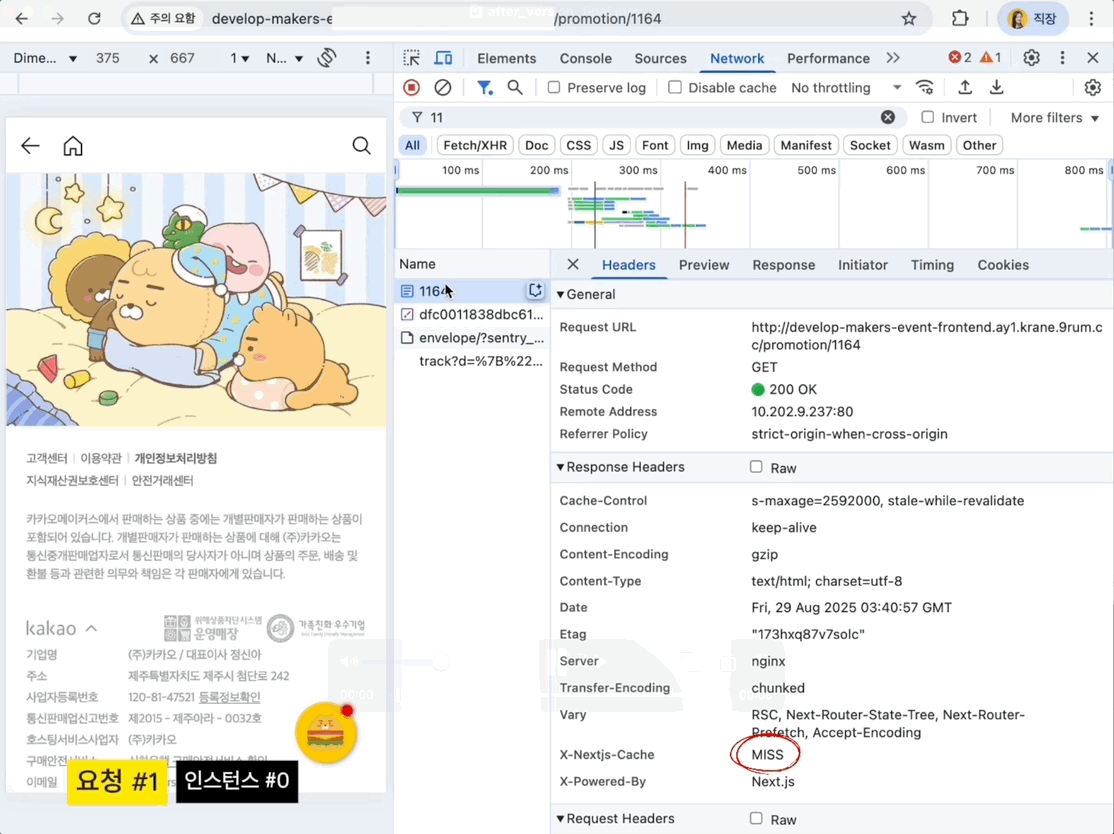Click the search icon in the mobile page
The image size is (1114, 834).
click(362, 146)
